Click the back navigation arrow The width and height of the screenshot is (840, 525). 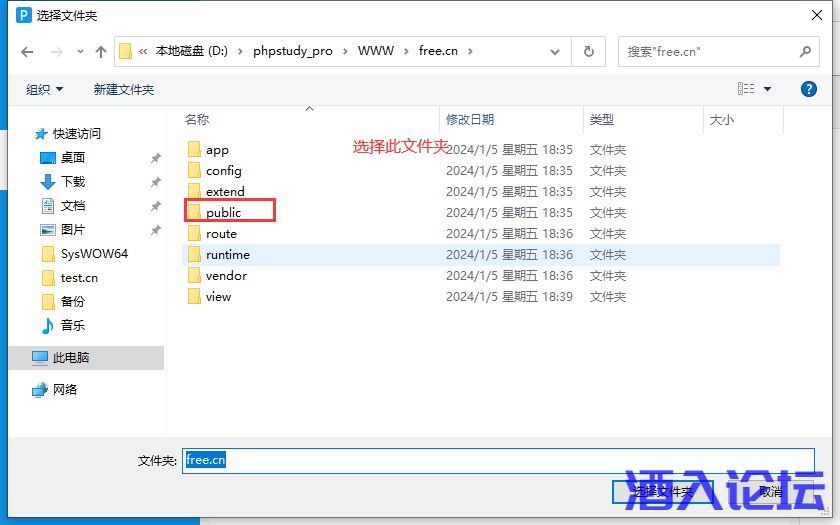(28, 52)
